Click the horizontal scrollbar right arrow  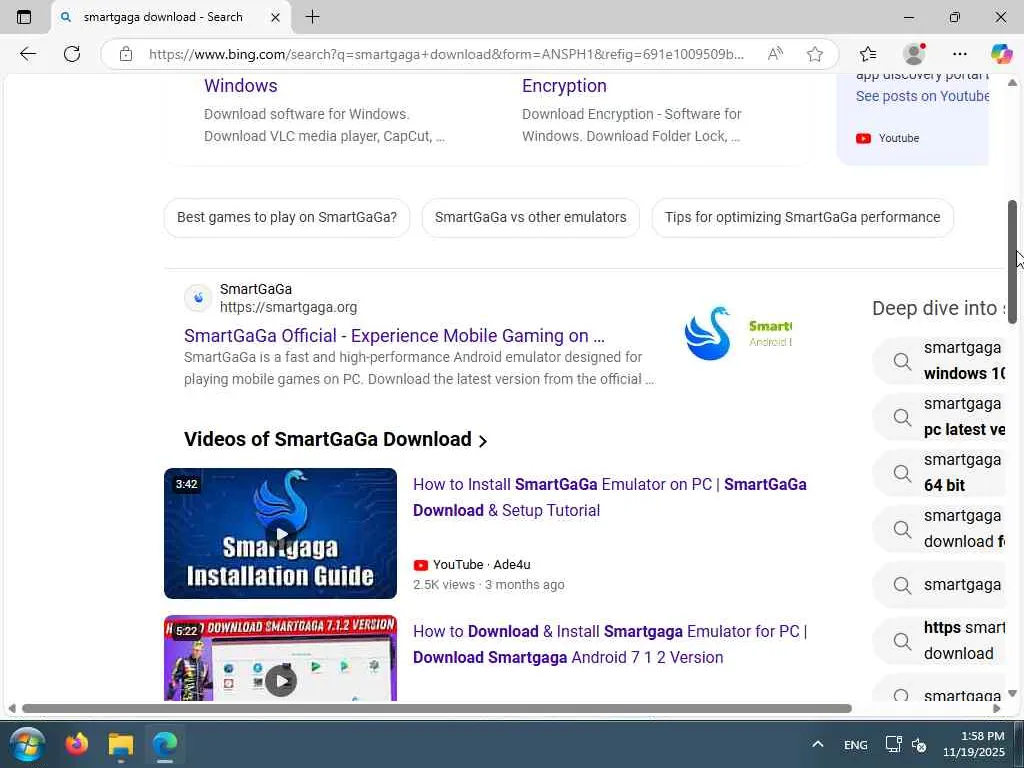pos(997,709)
